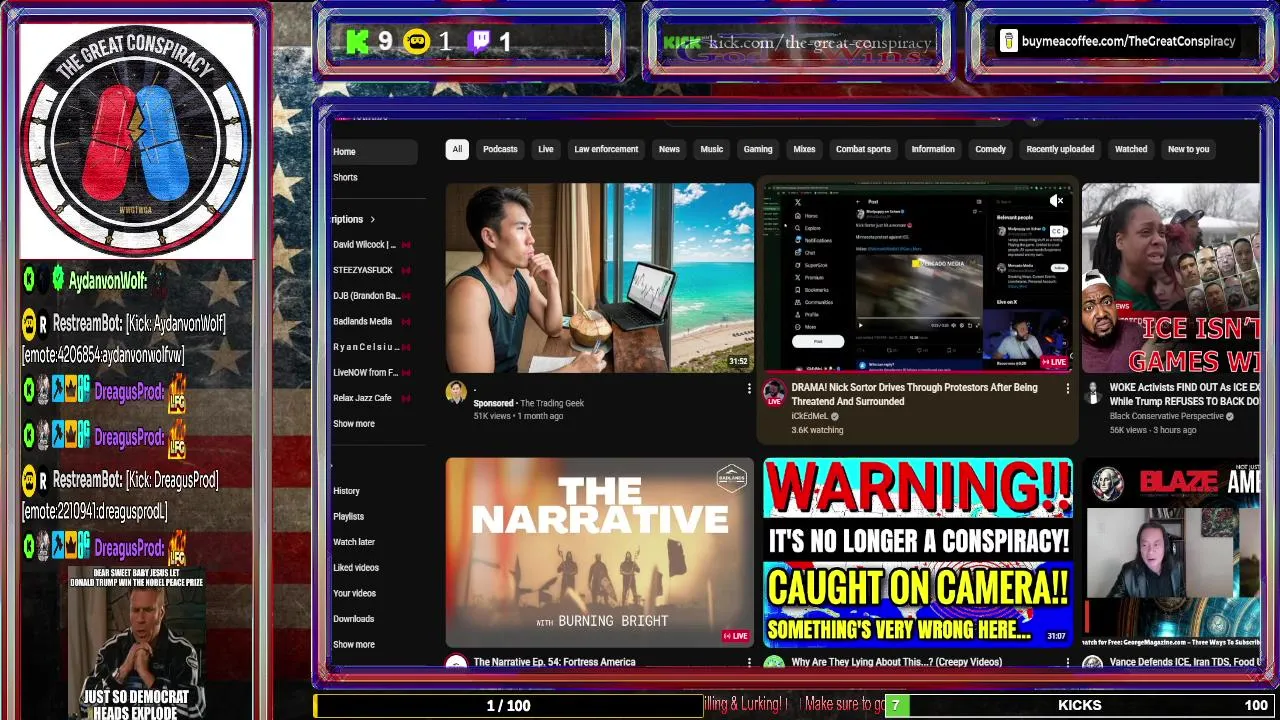
Task: Select the Watched filter chip
Action: (1131, 149)
